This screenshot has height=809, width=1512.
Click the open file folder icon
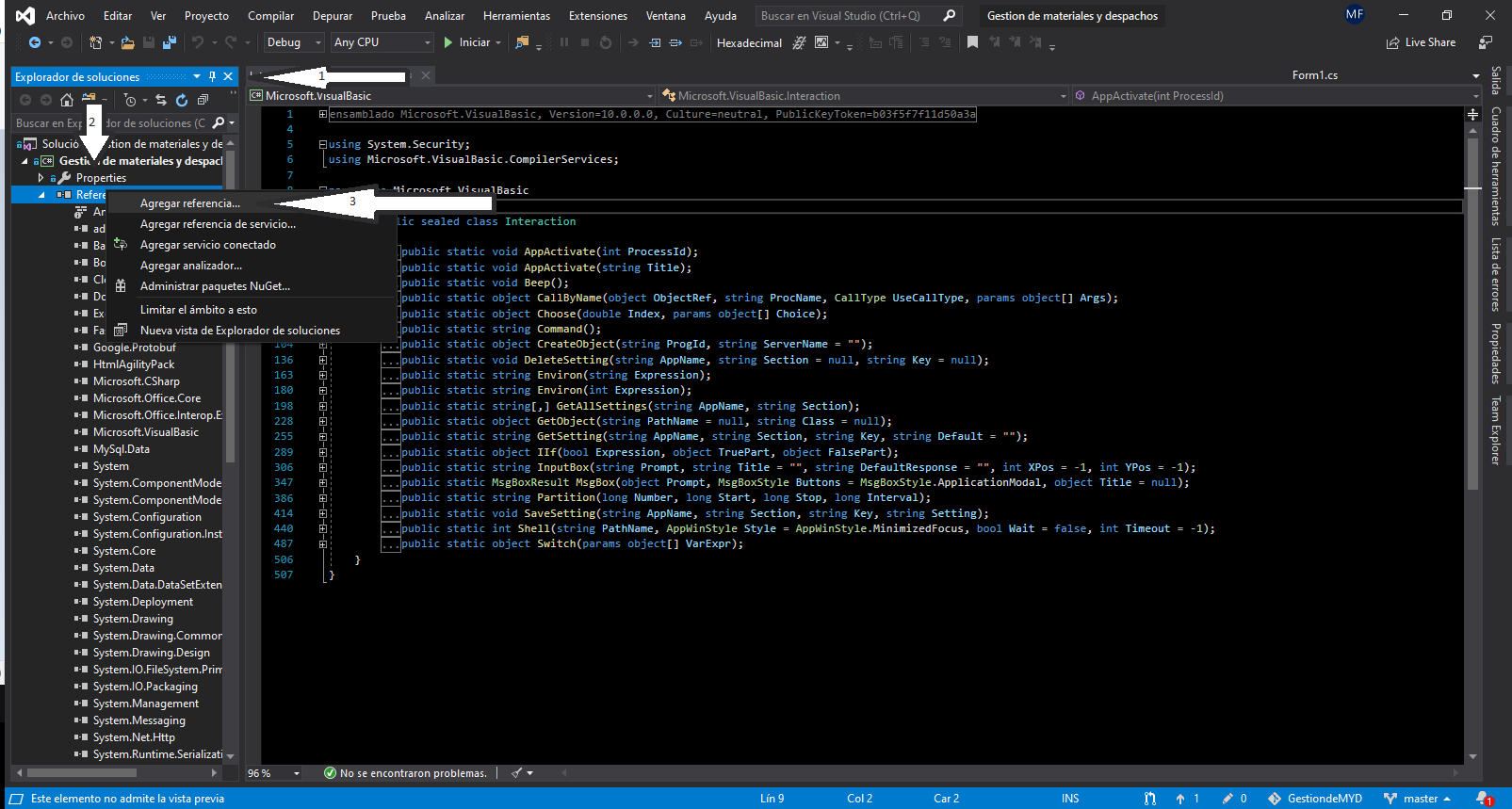[127, 42]
